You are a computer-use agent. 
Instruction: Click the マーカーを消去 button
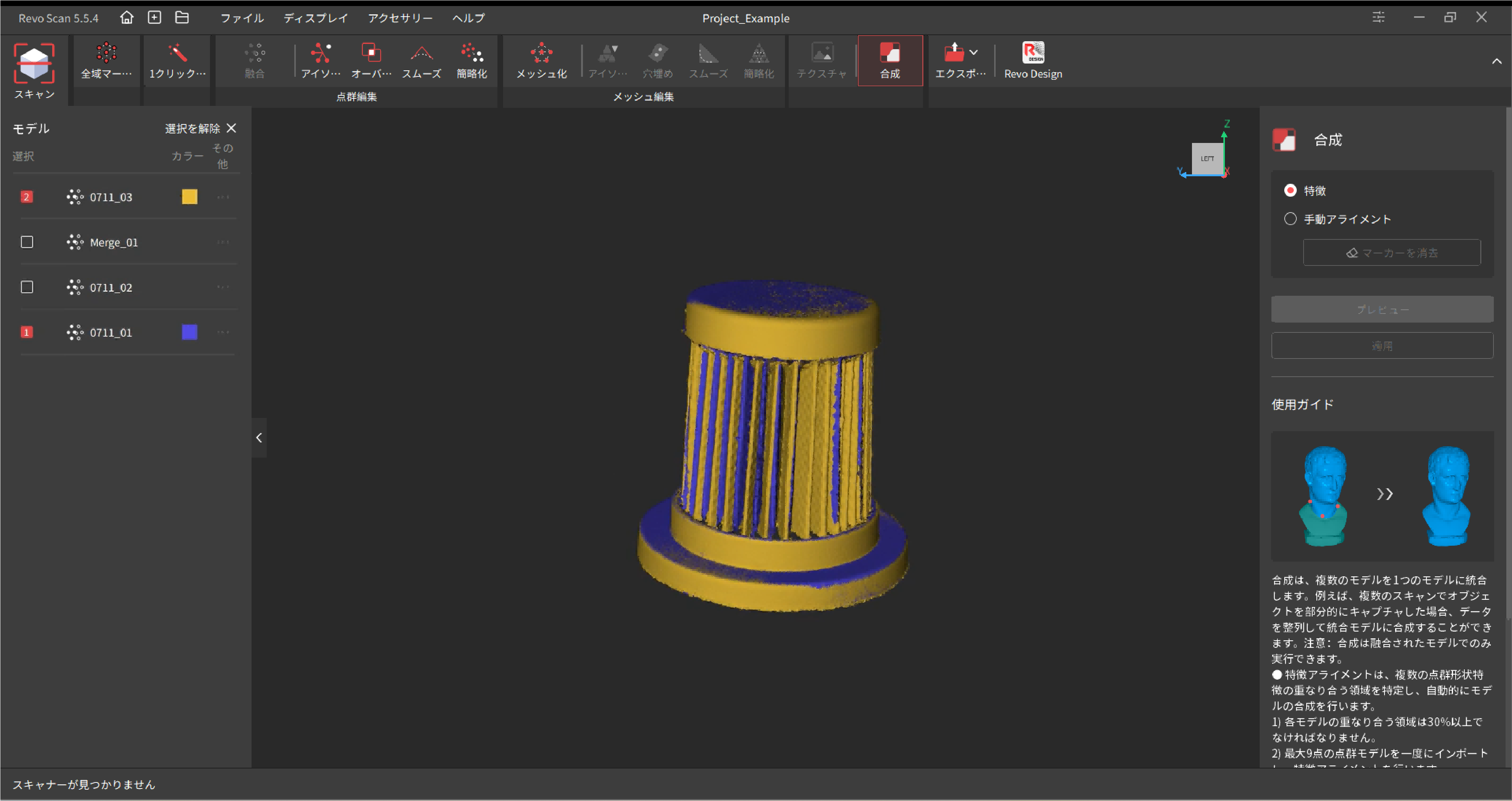[1392, 253]
